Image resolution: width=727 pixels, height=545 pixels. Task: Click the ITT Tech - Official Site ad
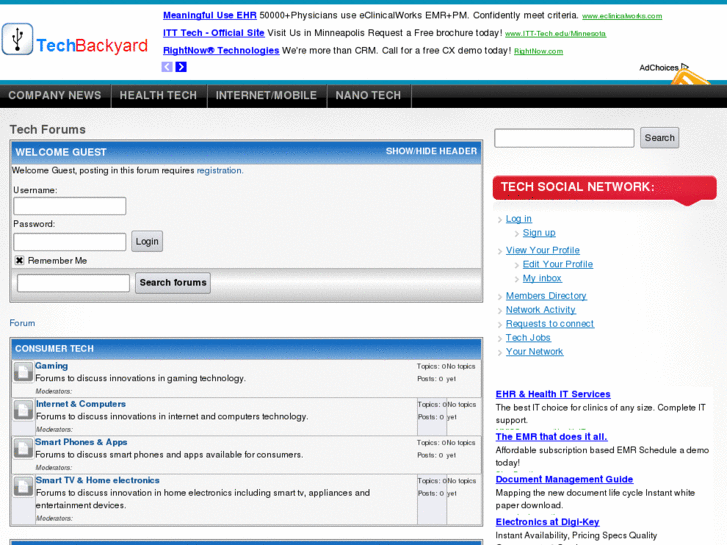pos(213,33)
